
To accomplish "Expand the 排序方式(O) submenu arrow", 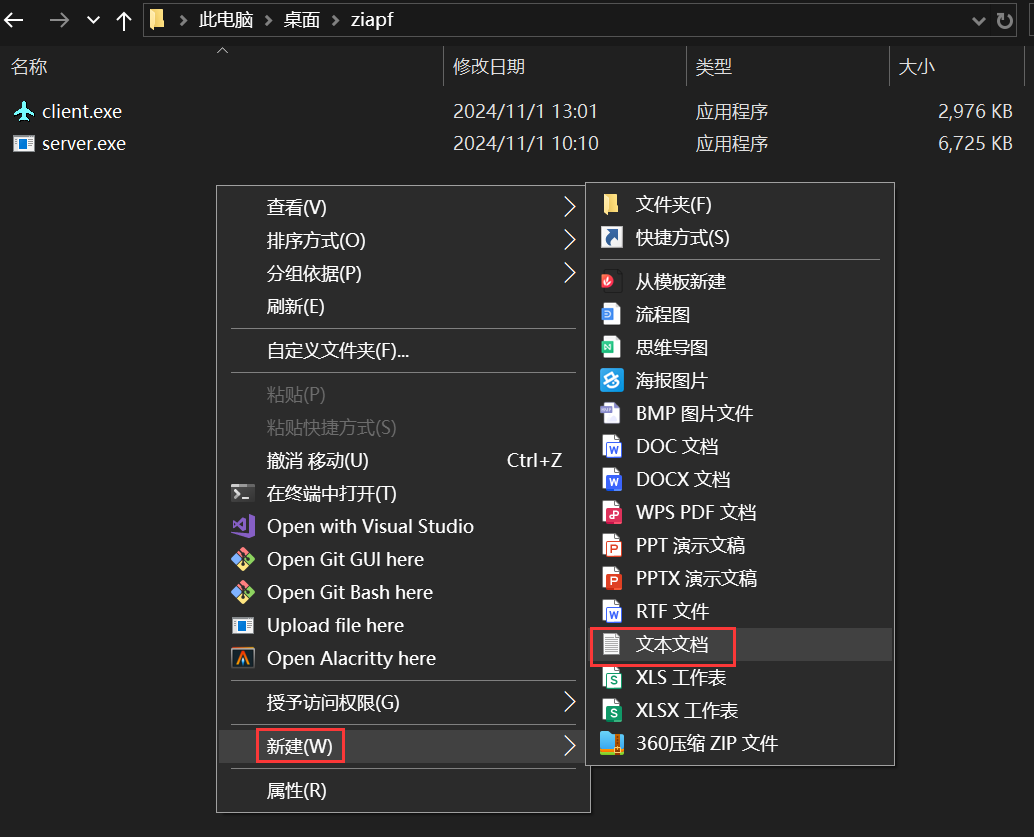I will pyautogui.click(x=569, y=240).
